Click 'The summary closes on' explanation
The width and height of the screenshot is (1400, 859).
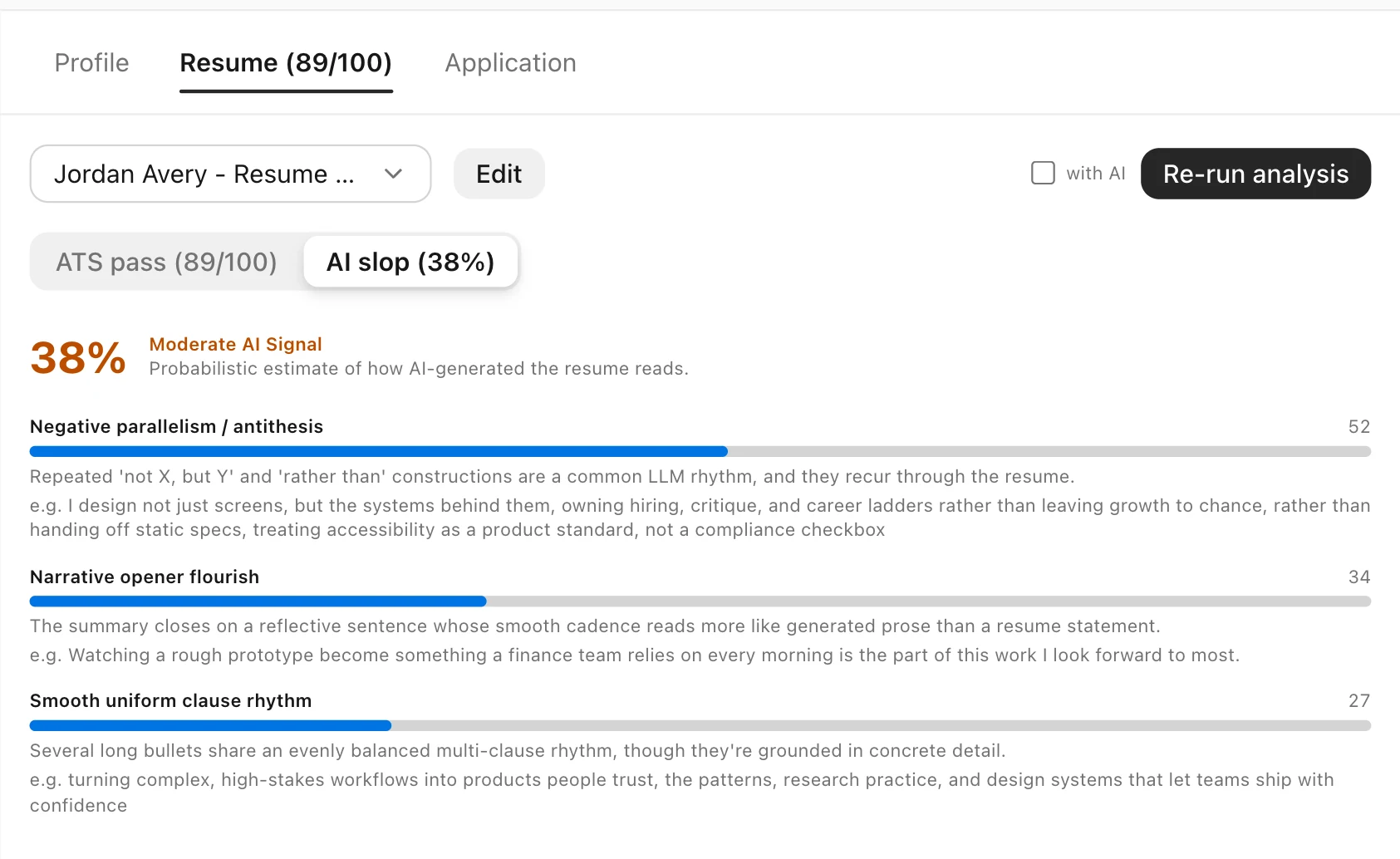click(595, 626)
